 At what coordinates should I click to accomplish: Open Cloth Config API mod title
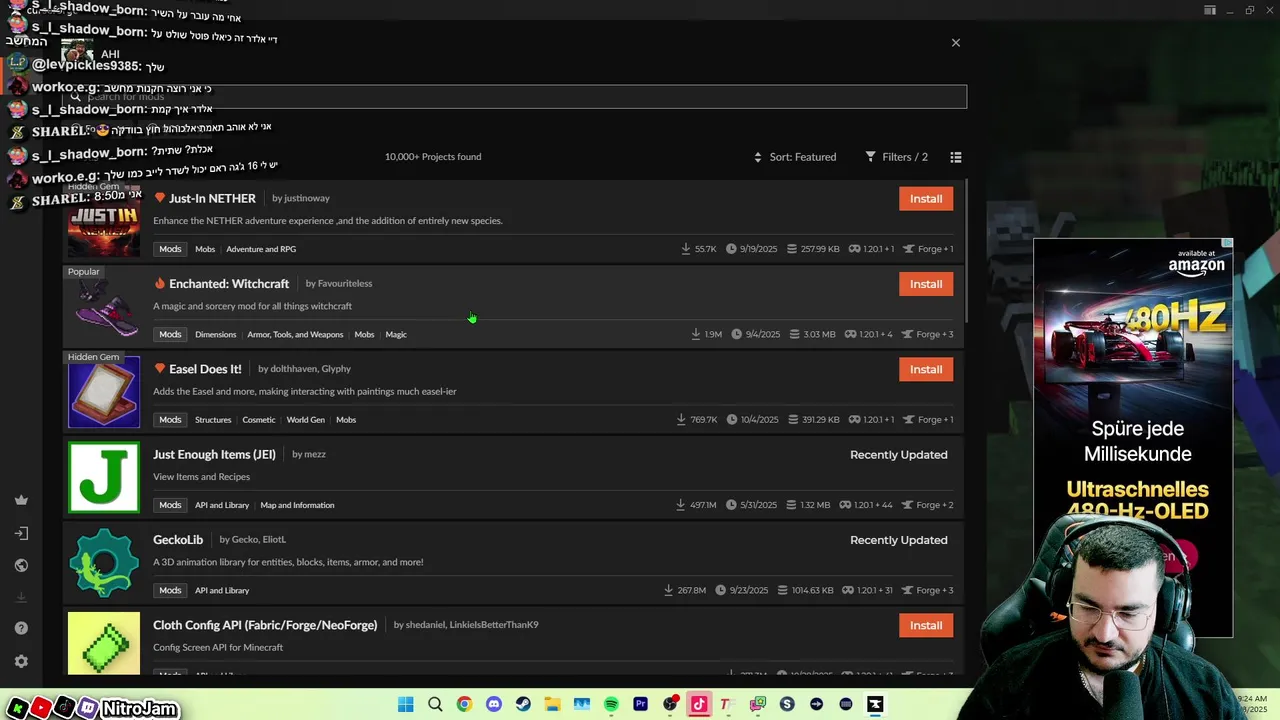pos(265,625)
